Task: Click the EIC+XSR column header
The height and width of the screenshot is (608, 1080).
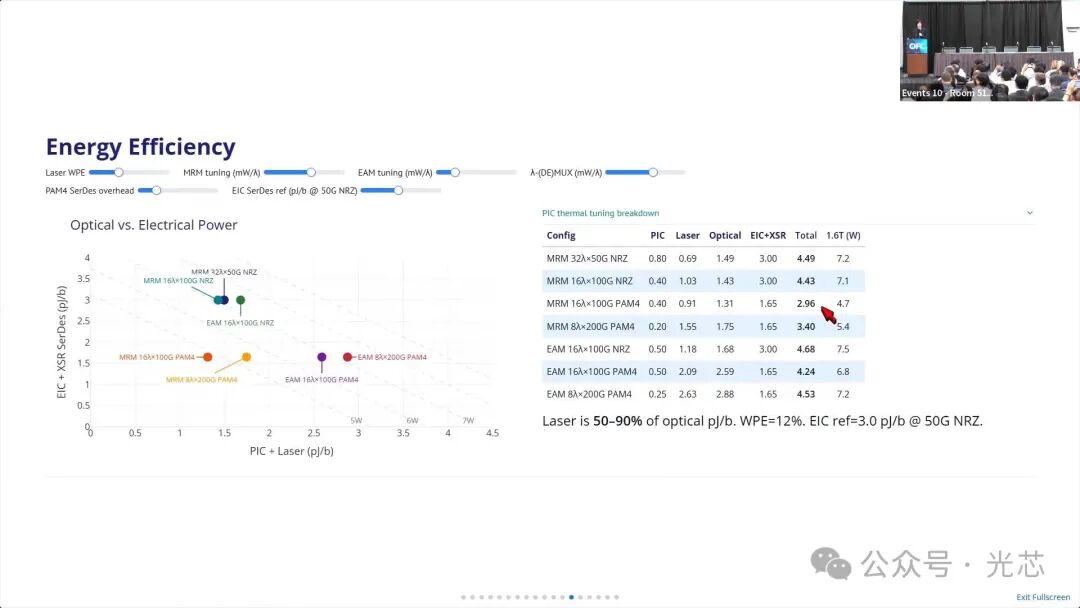Action: pyautogui.click(x=768, y=235)
